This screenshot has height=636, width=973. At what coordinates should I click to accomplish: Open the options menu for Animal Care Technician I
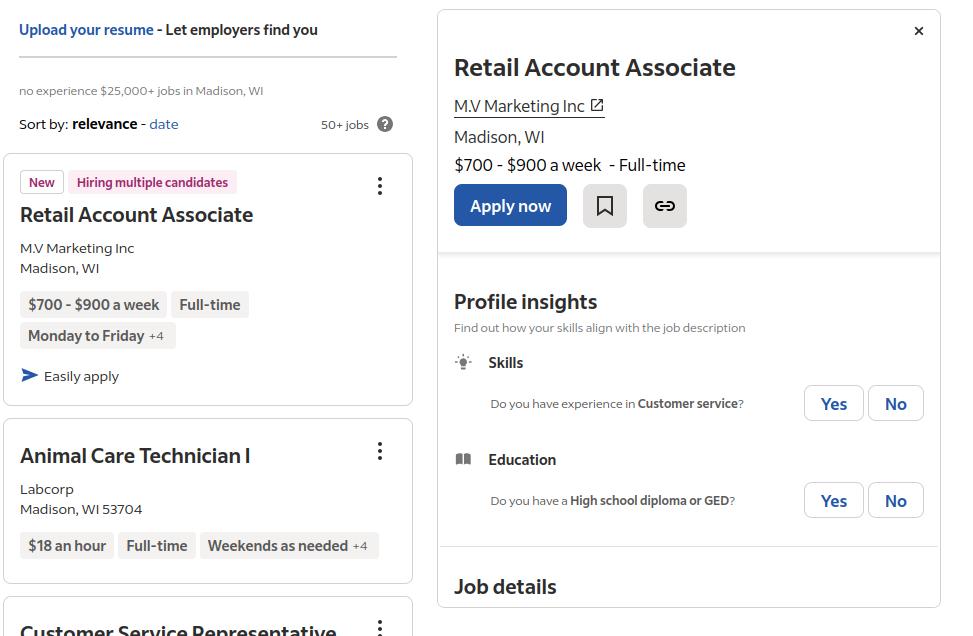click(x=380, y=451)
